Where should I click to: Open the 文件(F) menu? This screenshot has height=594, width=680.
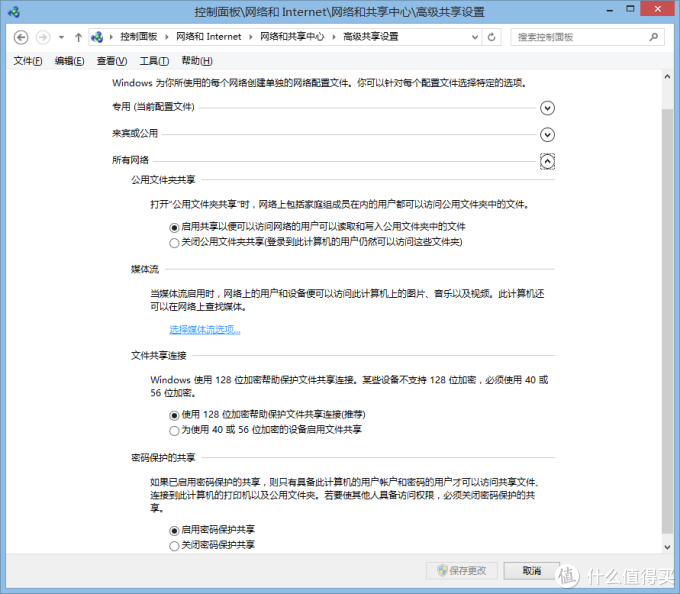[28, 61]
